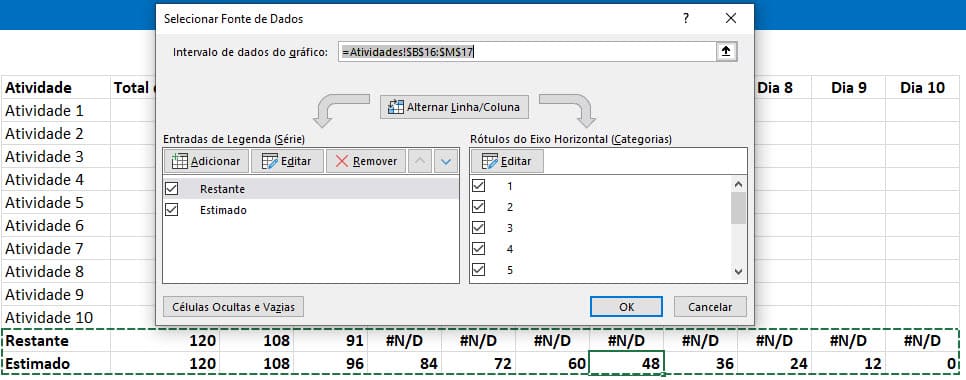Select Estimado cell with value 12
The height and width of the screenshot is (380, 966).
848,363
